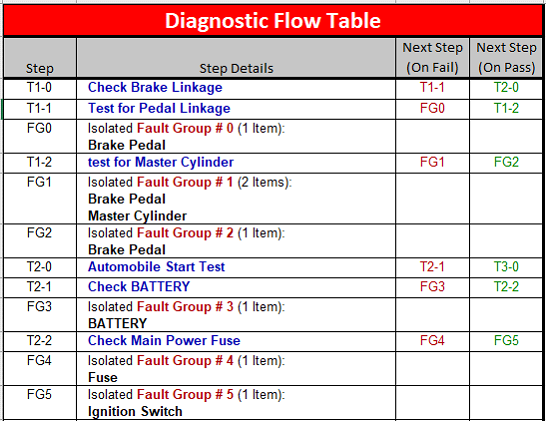The image size is (547, 422).
Task: Jump to T1-1 from T1-0 fail column
Action: (x=432, y=87)
